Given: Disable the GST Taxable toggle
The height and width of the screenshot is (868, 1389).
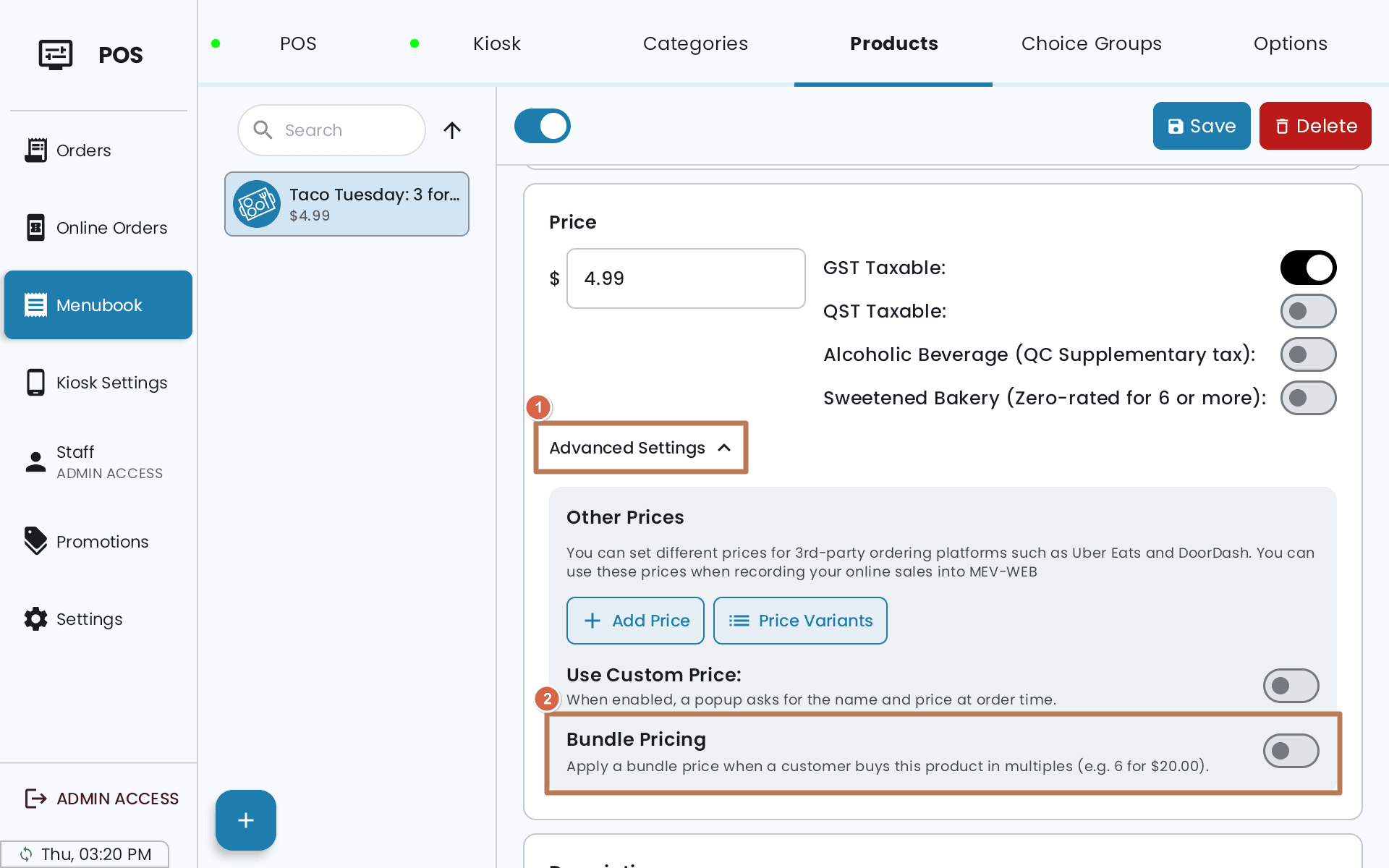Looking at the screenshot, I should coord(1308,268).
